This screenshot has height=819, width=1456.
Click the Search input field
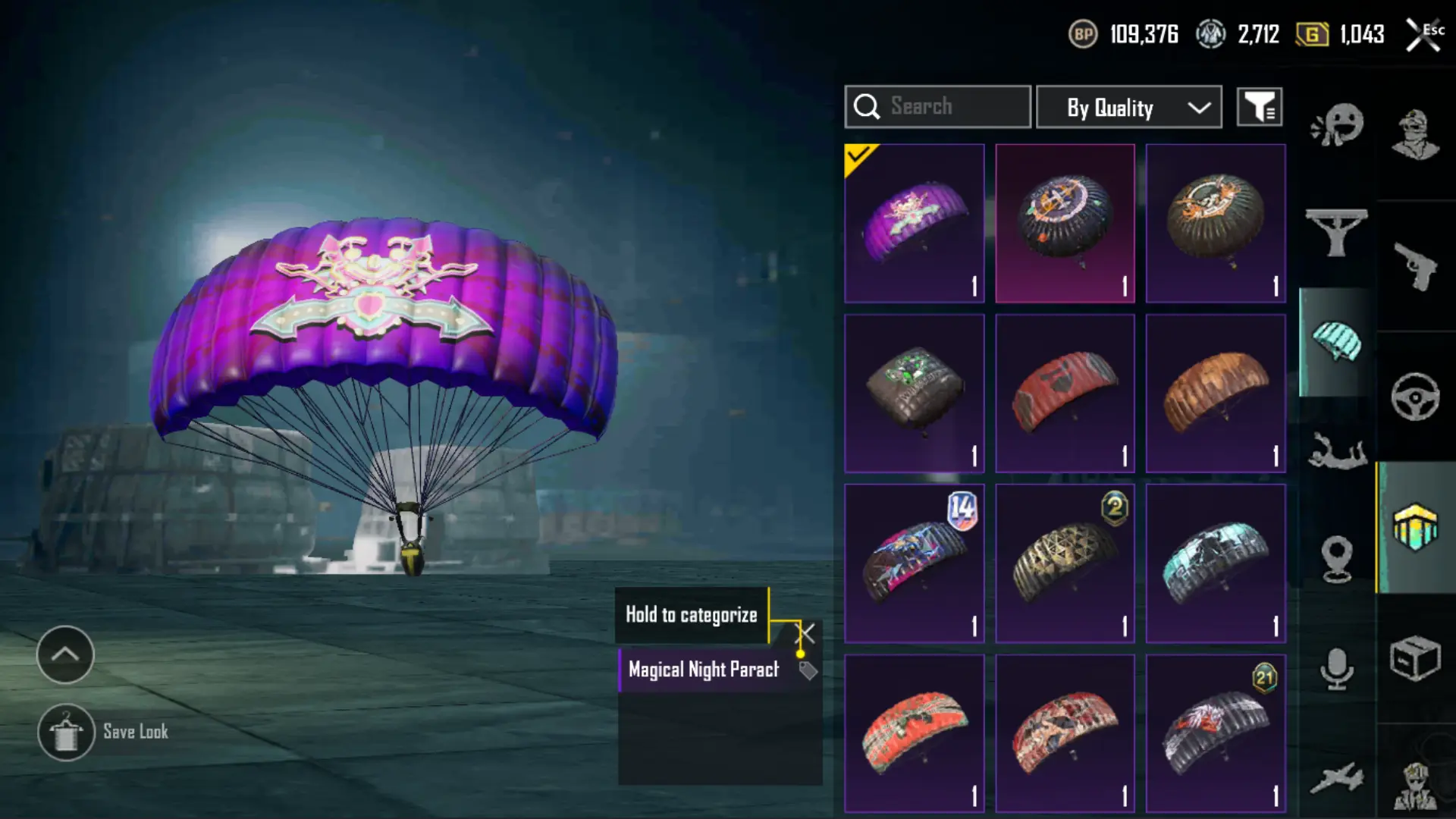(x=938, y=107)
